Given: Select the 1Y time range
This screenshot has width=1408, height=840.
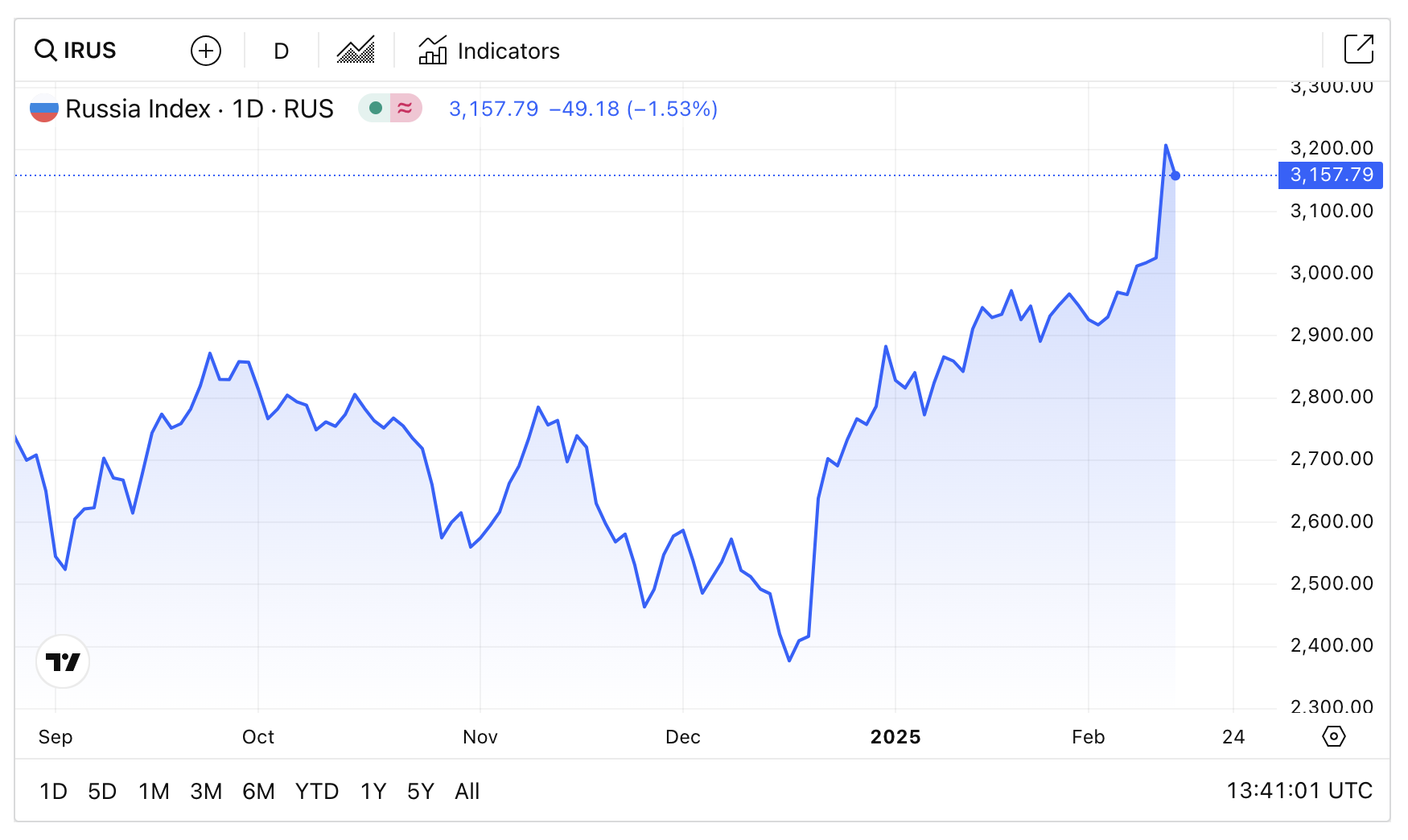Looking at the screenshot, I should 373,792.
